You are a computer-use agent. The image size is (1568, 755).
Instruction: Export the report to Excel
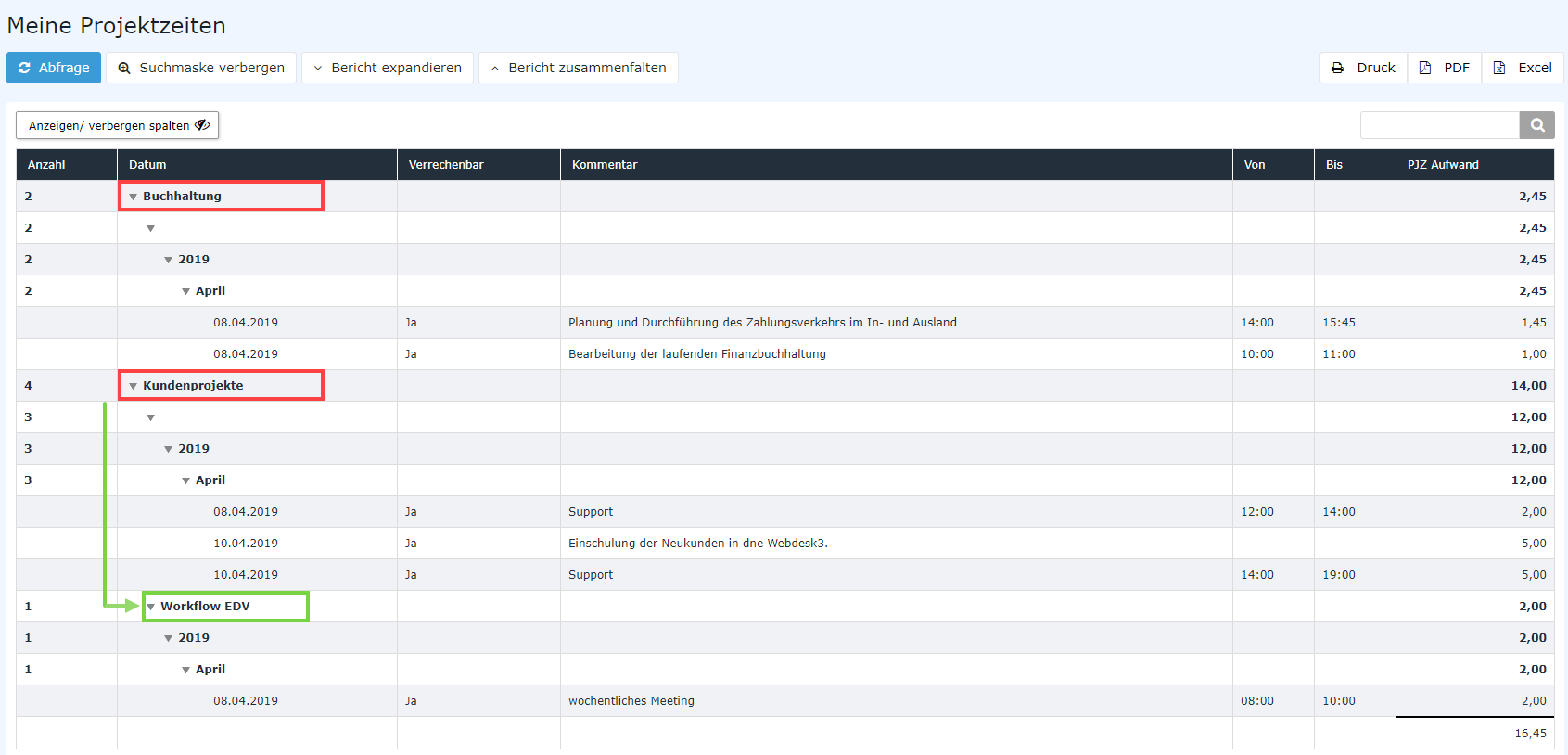(1523, 68)
